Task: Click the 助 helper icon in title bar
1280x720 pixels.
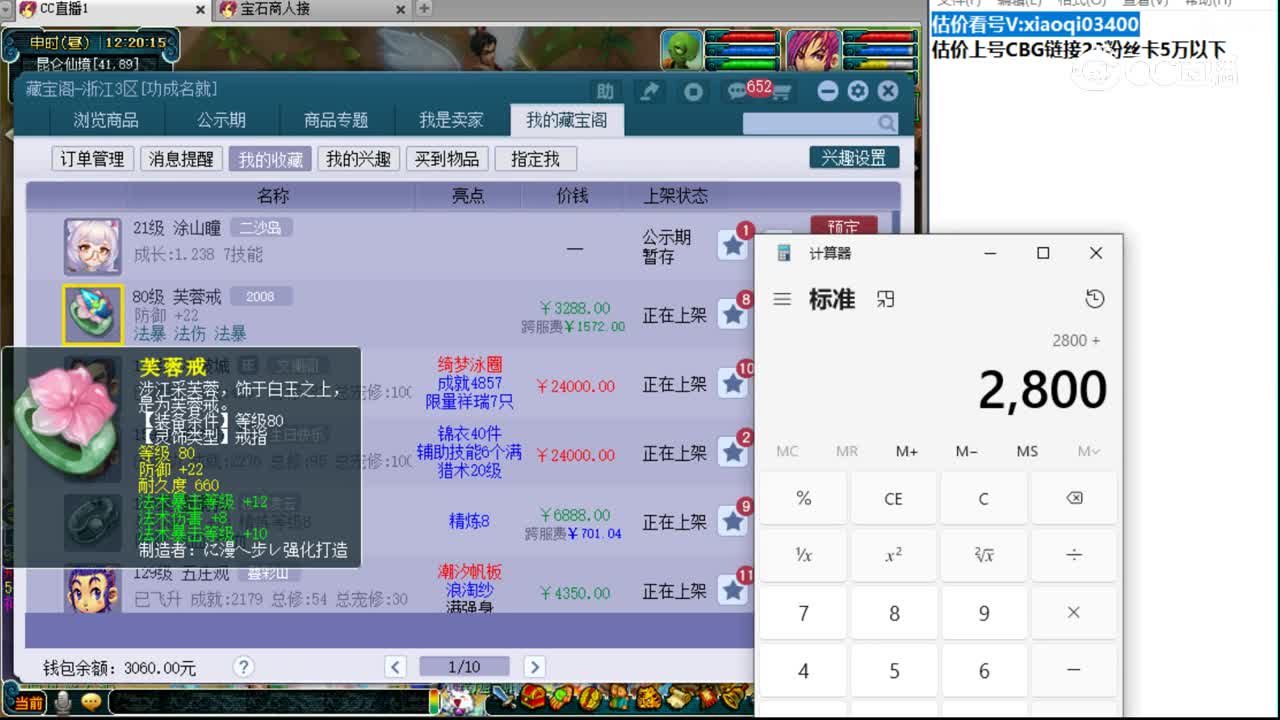Action: point(605,91)
